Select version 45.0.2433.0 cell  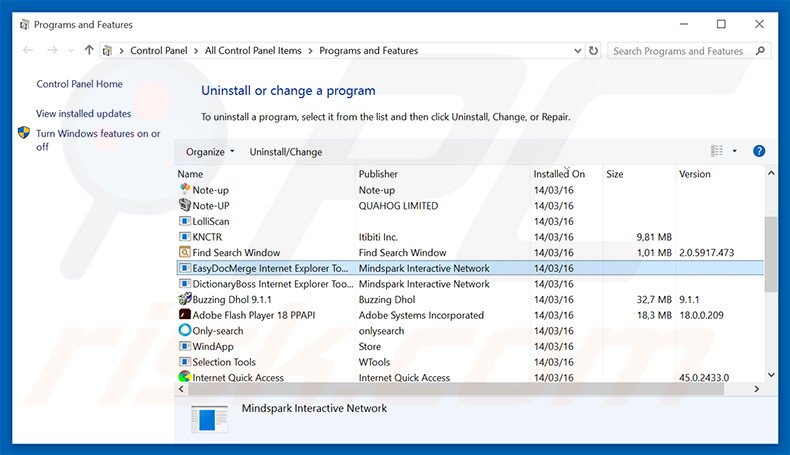[x=704, y=377]
